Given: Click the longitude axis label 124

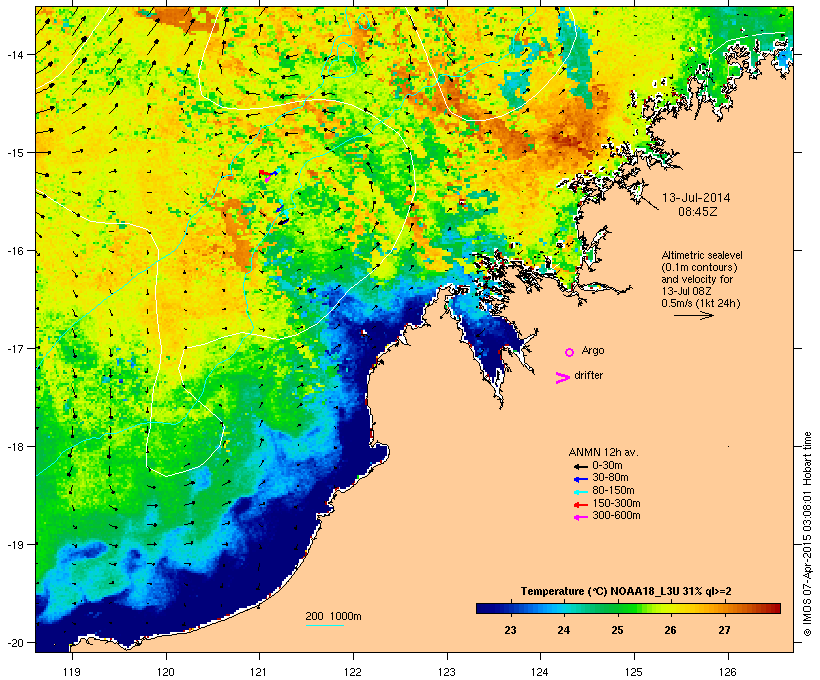Looking at the screenshot, I should pyautogui.click(x=541, y=672).
